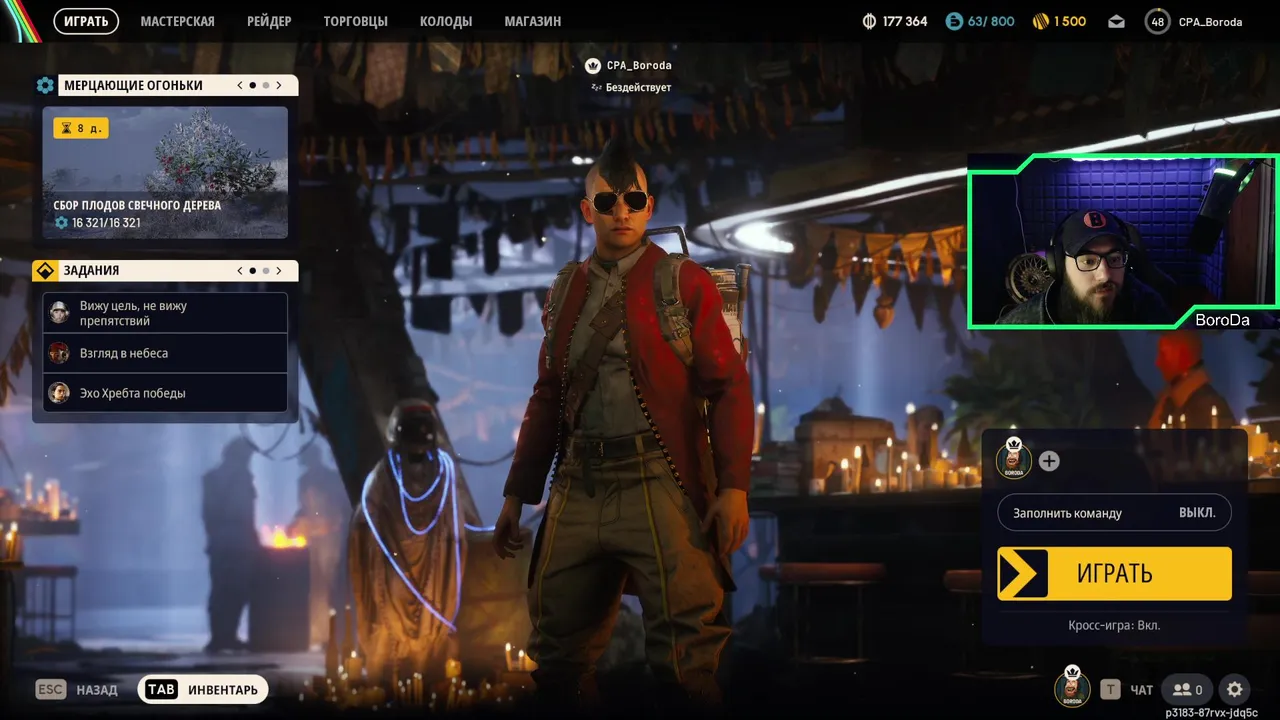Open the mail envelope icon
The width and height of the screenshot is (1280, 720).
point(1116,21)
